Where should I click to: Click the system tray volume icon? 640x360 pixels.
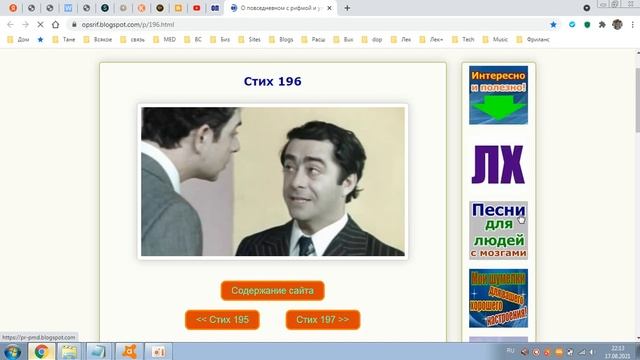[592, 352]
